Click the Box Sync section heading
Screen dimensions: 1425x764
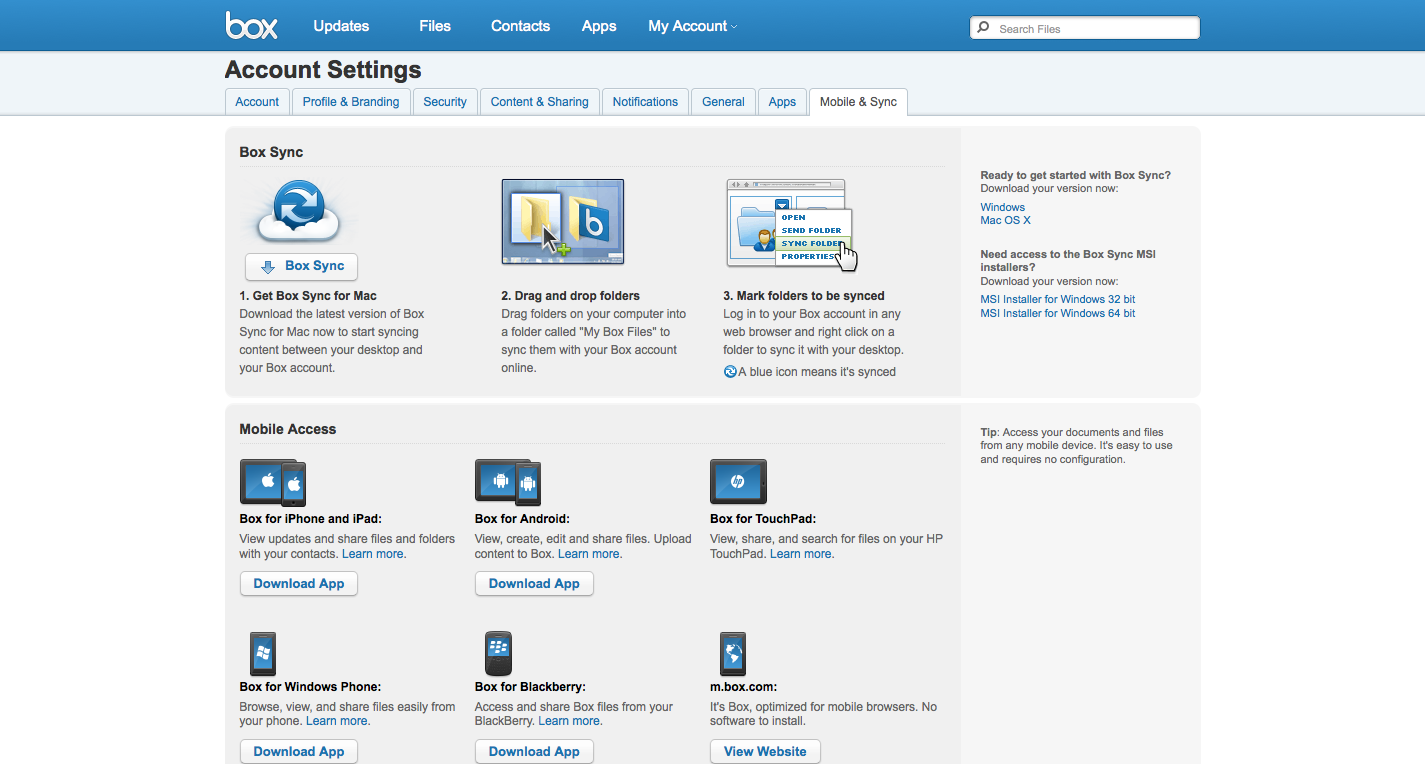pyautogui.click(x=271, y=152)
